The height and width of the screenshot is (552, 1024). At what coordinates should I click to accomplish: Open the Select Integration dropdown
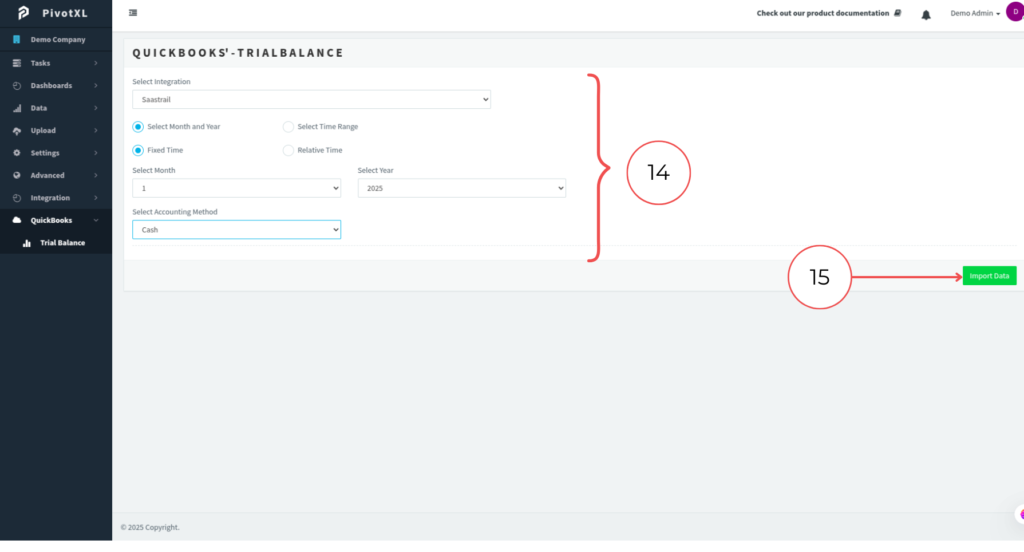pyautogui.click(x=312, y=99)
